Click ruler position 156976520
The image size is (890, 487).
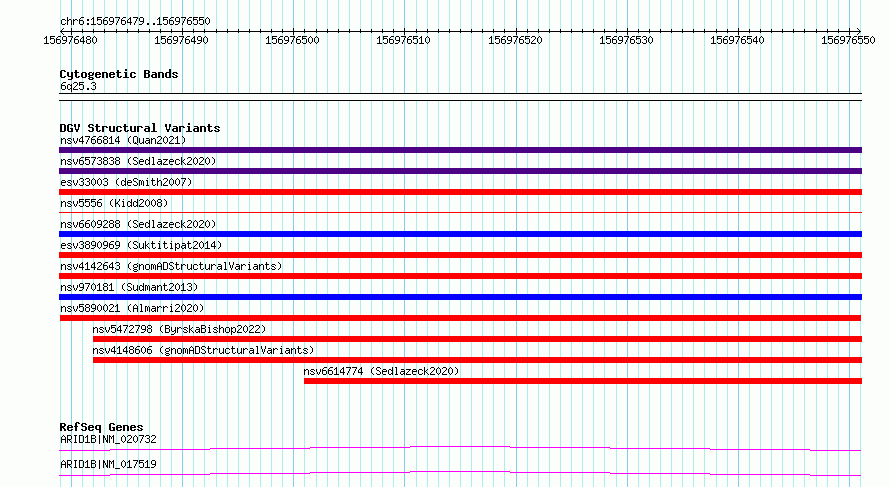point(515,40)
